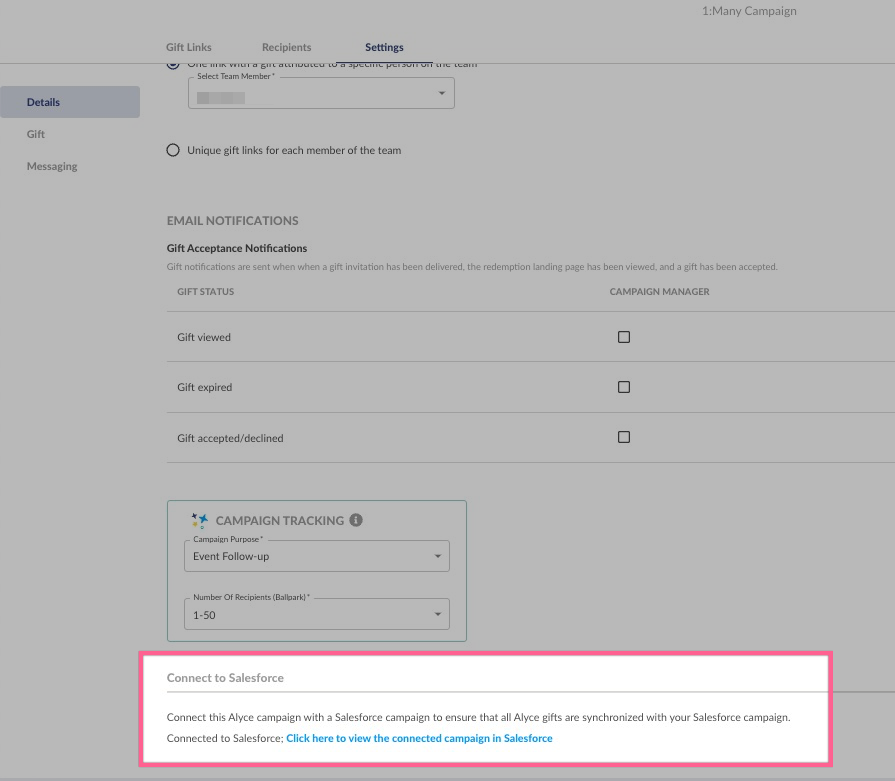Open the Select Team Member dropdown
Viewport: 895px width, 781px height.
[321, 93]
